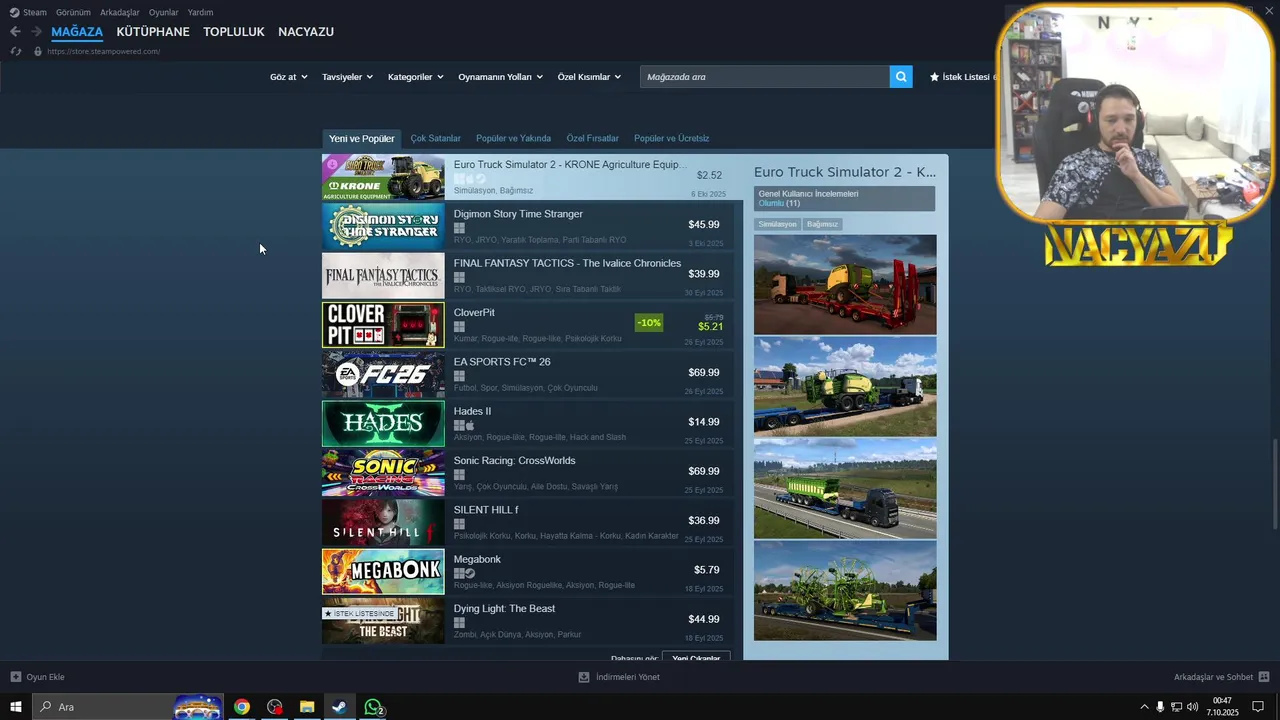This screenshot has height=720, width=1280.
Task: Select Çok Satanlar tab
Action: pos(435,138)
